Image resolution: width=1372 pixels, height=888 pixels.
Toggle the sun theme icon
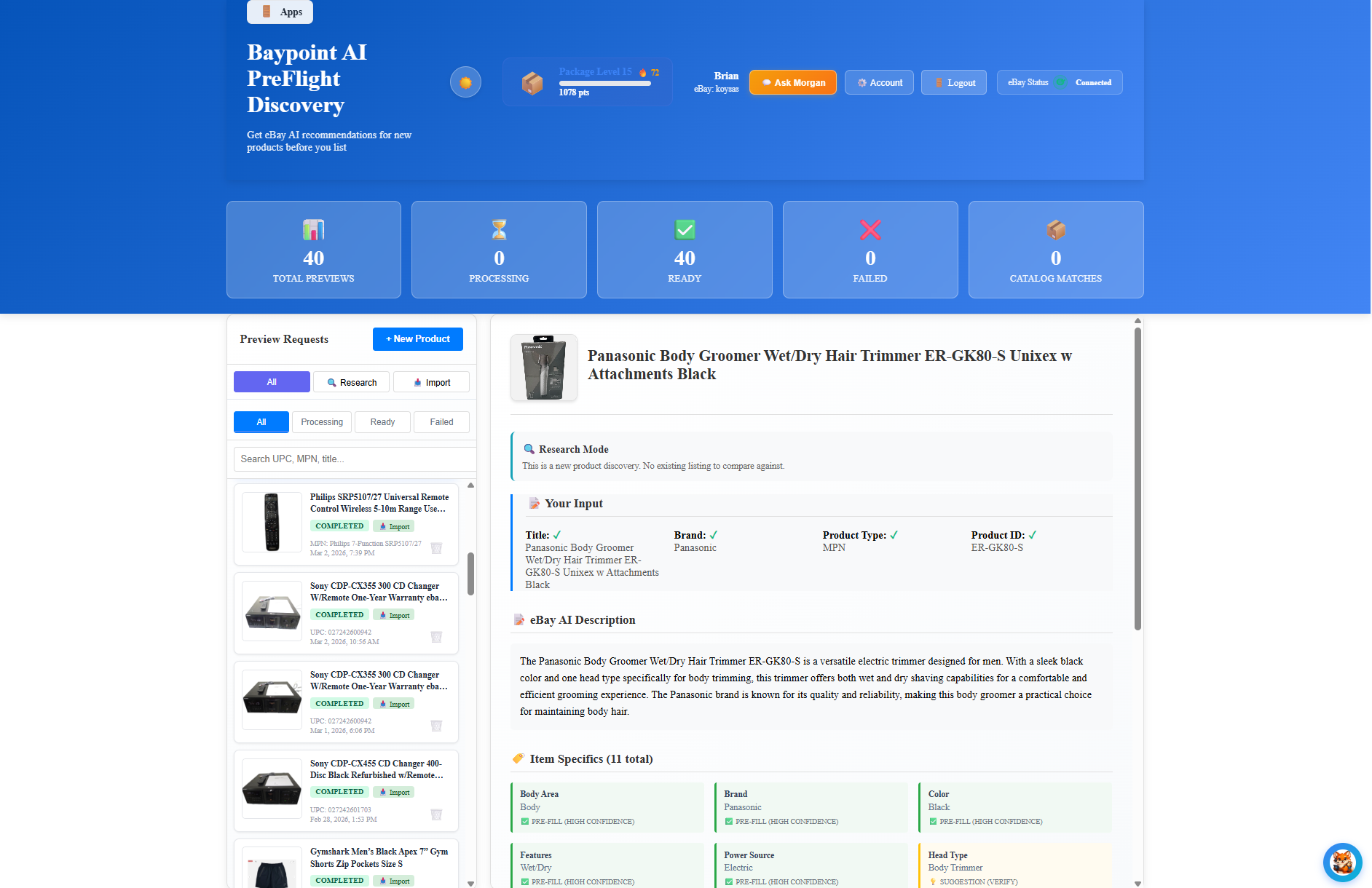click(465, 82)
